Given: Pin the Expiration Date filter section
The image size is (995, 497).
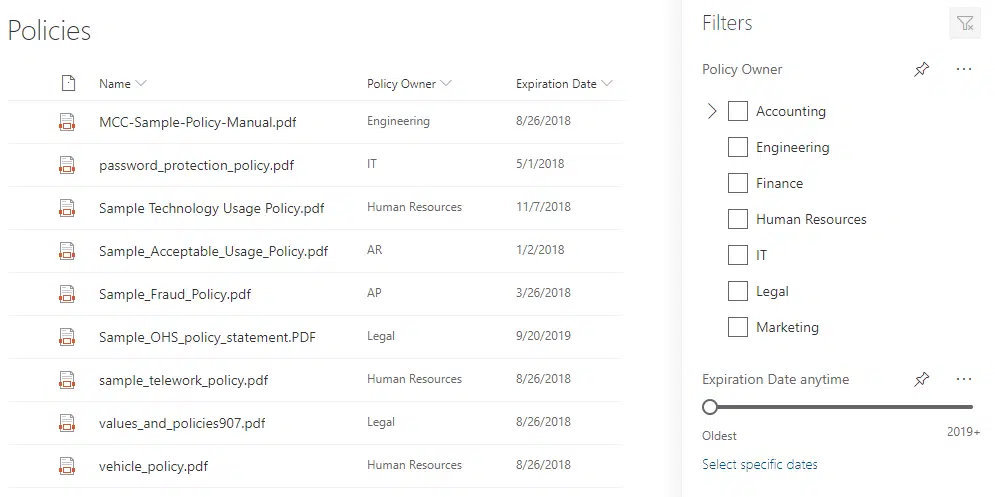Looking at the screenshot, I should (x=921, y=379).
